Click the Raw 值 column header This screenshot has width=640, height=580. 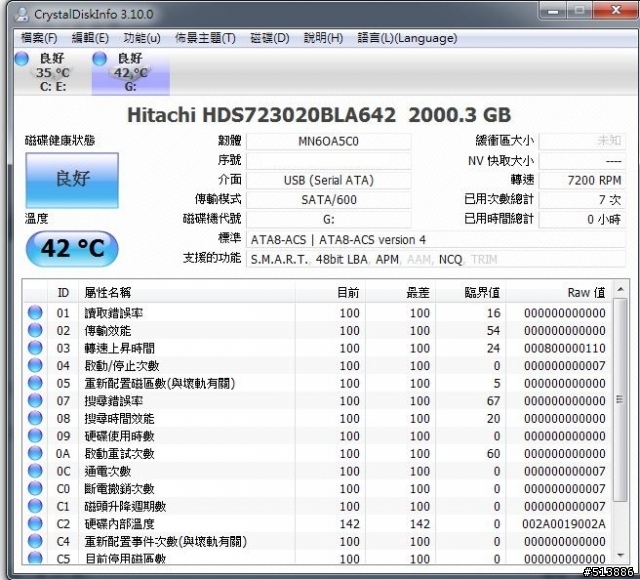pos(558,293)
